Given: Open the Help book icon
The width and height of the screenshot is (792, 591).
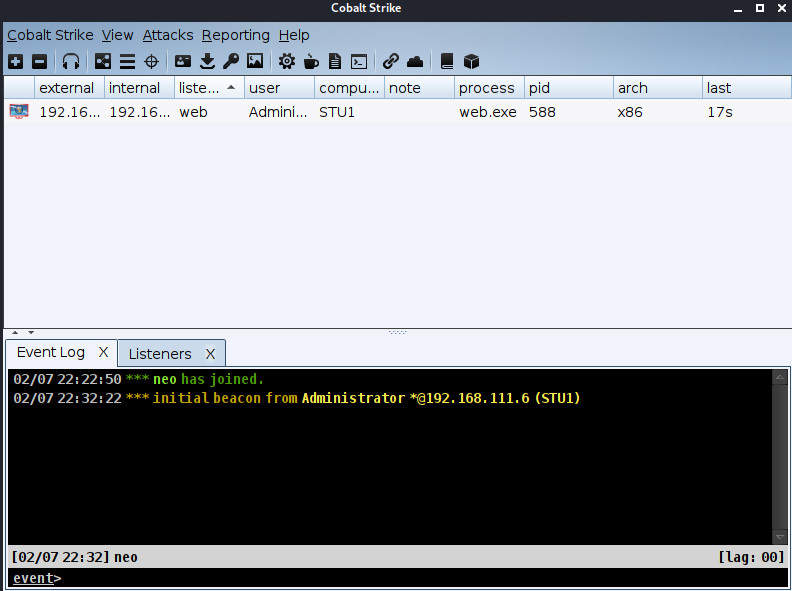Looking at the screenshot, I should pyautogui.click(x=447, y=62).
